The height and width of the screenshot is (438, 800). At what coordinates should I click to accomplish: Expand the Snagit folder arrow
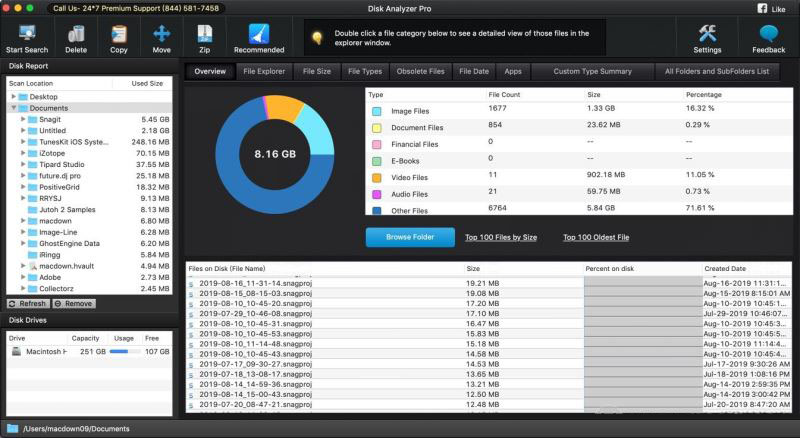[23, 119]
